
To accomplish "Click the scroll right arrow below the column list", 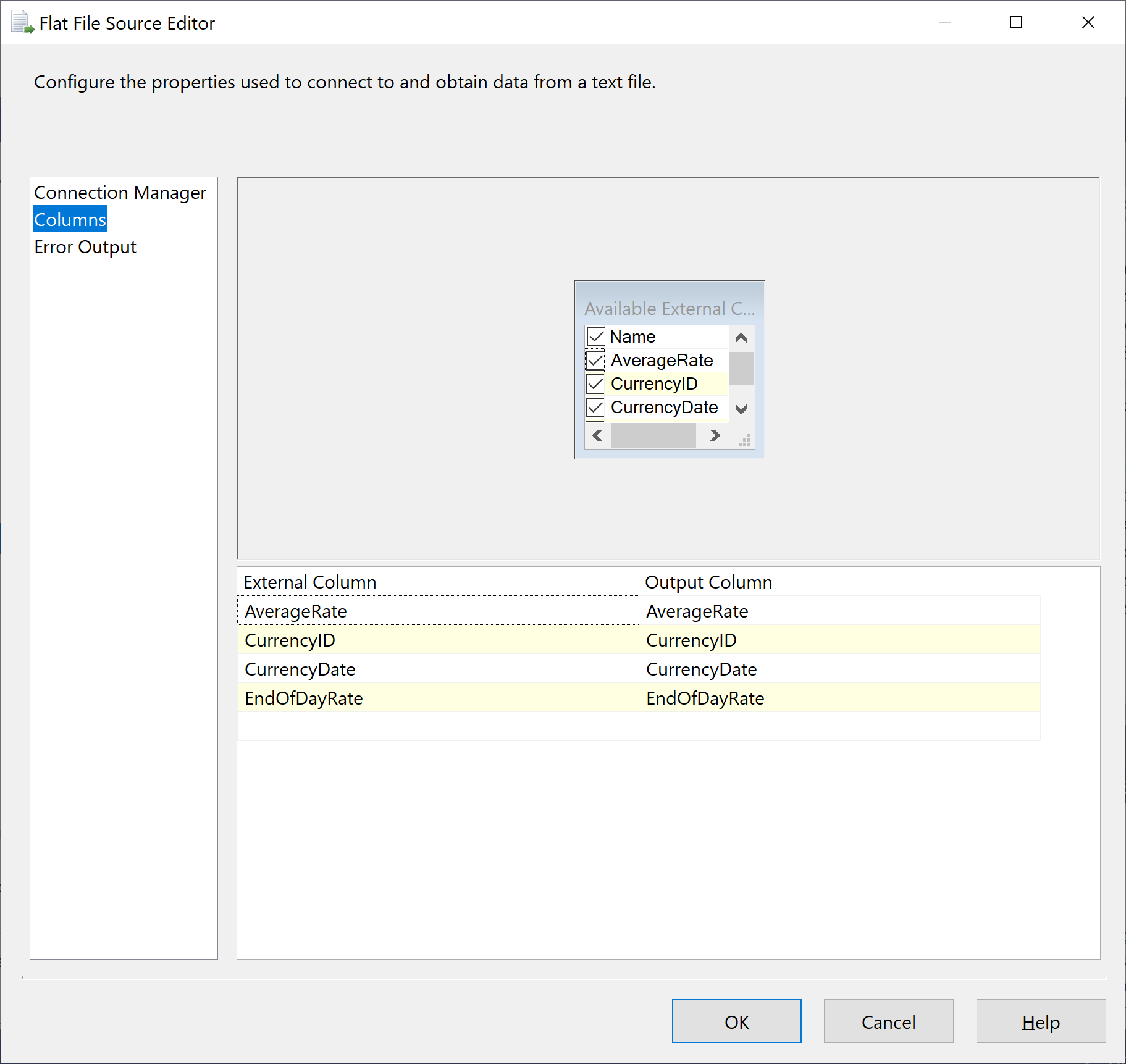I will point(714,435).
